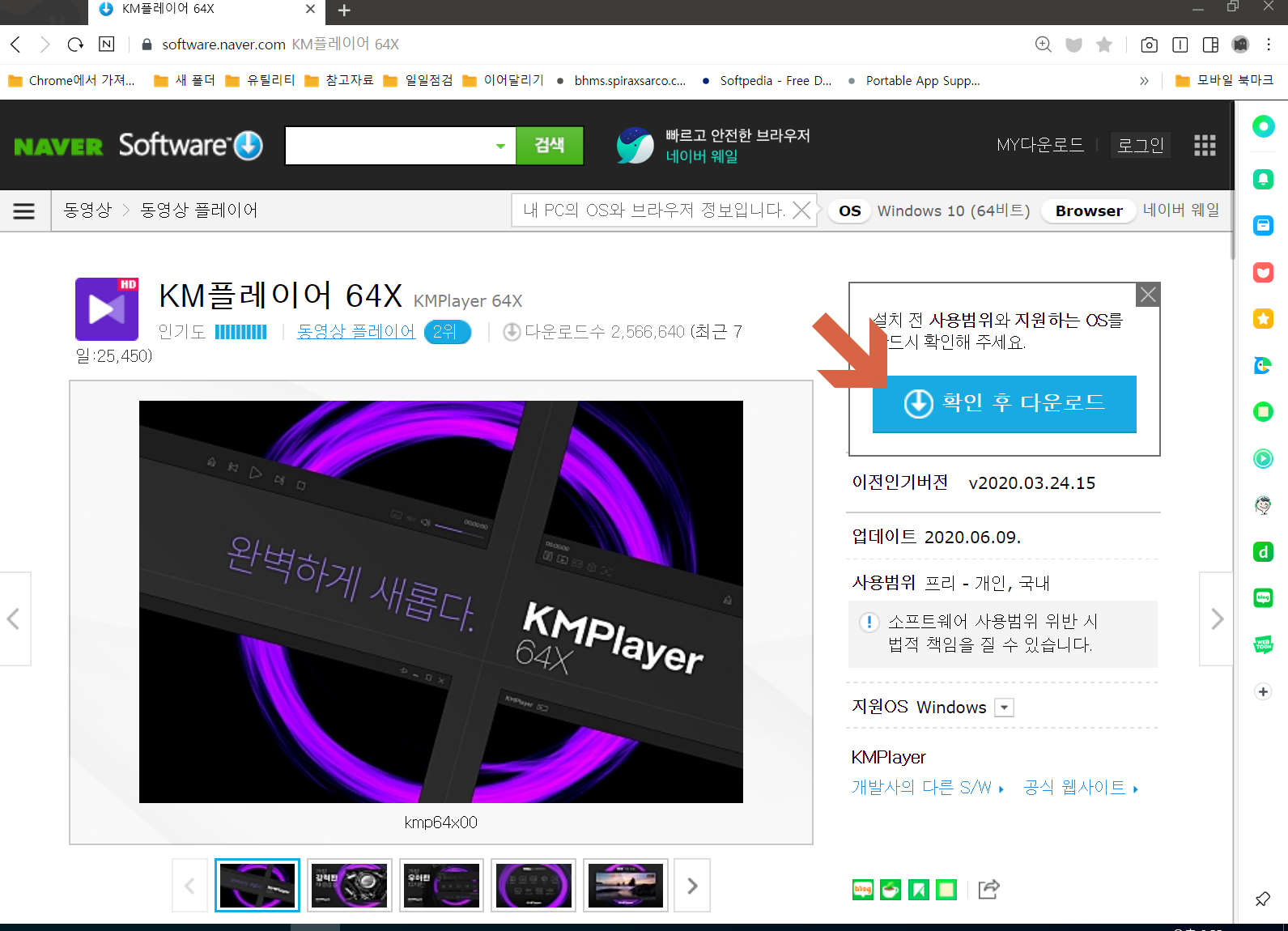Open MY다운로드 link
The width and height of the screenshot is (1288, 931).
pos(1040,145)
